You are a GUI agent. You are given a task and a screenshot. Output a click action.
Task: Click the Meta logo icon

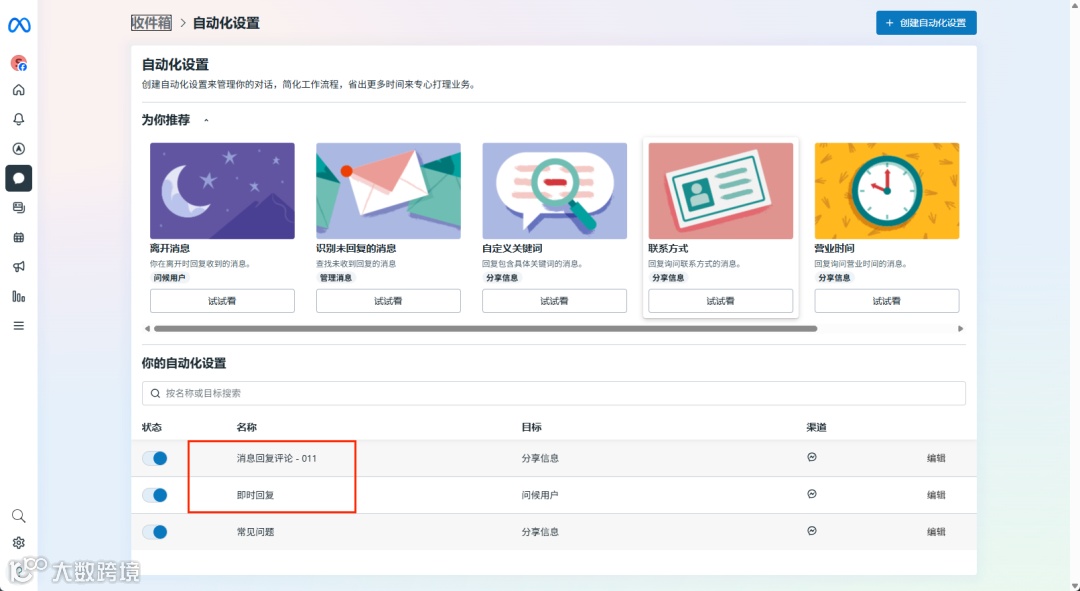point(19,25)
